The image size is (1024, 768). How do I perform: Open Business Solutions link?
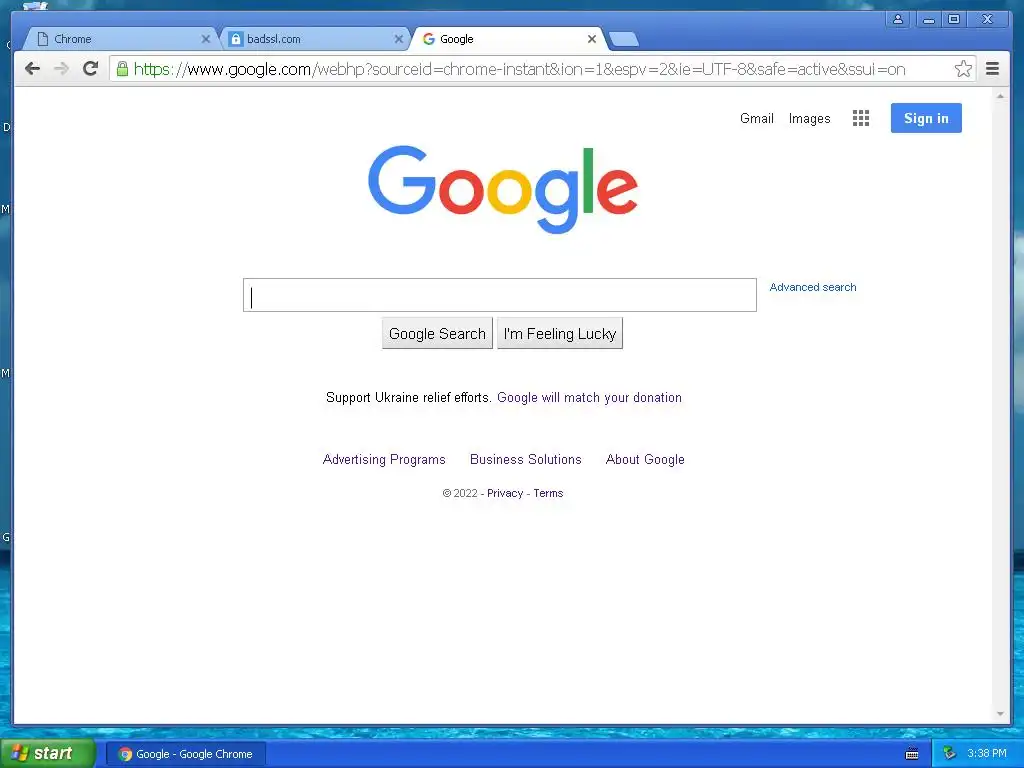point(526,460)
